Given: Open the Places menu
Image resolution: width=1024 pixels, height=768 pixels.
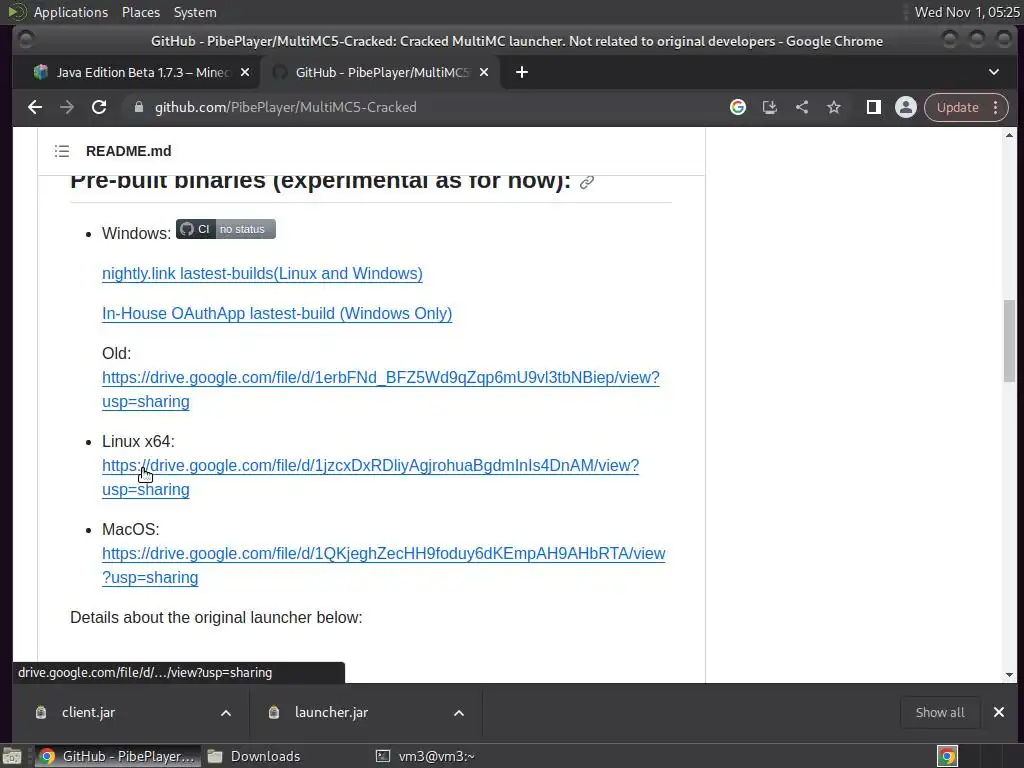Looking at the screenshot, I should [140, 12].
